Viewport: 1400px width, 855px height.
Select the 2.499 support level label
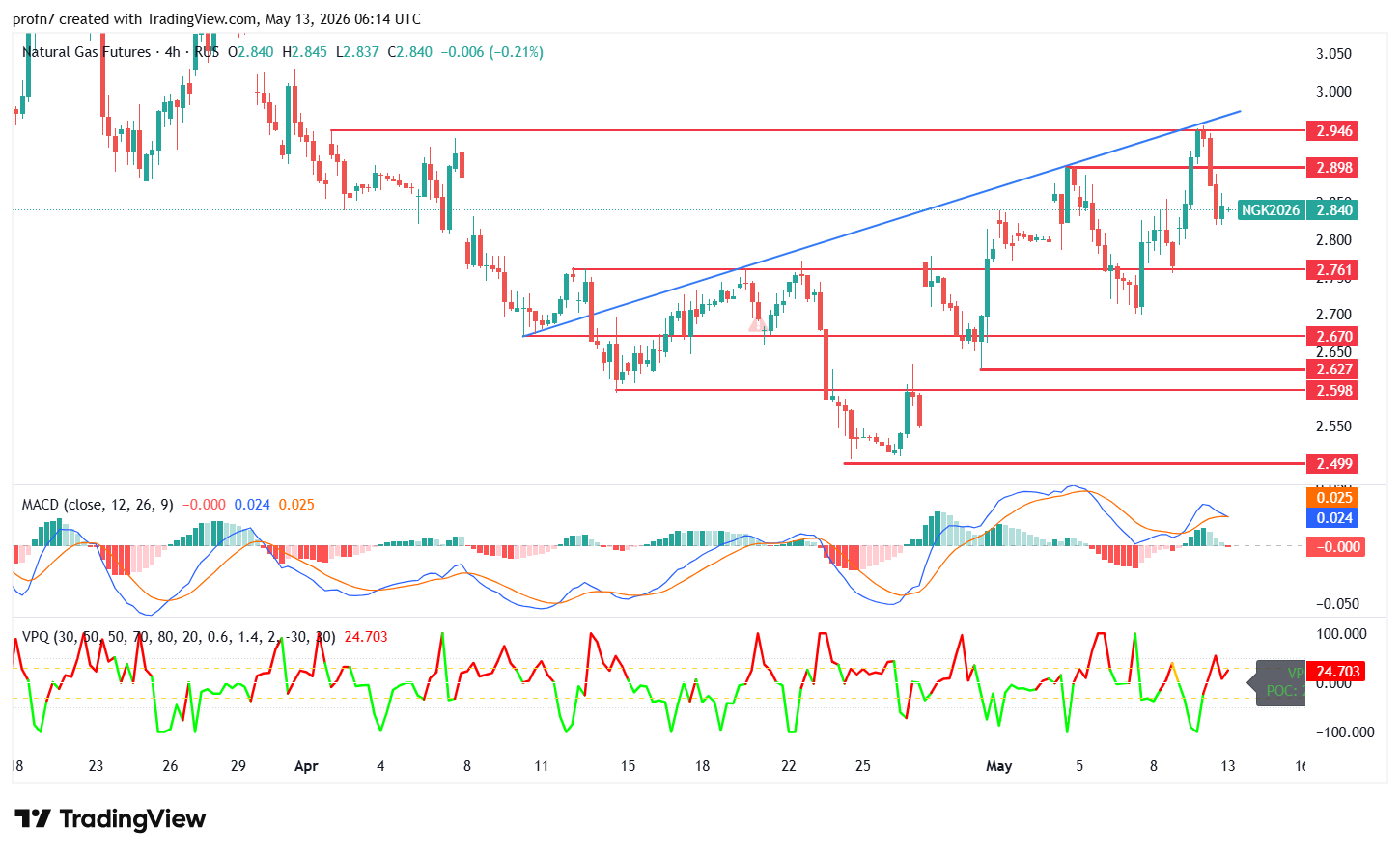1333,463
